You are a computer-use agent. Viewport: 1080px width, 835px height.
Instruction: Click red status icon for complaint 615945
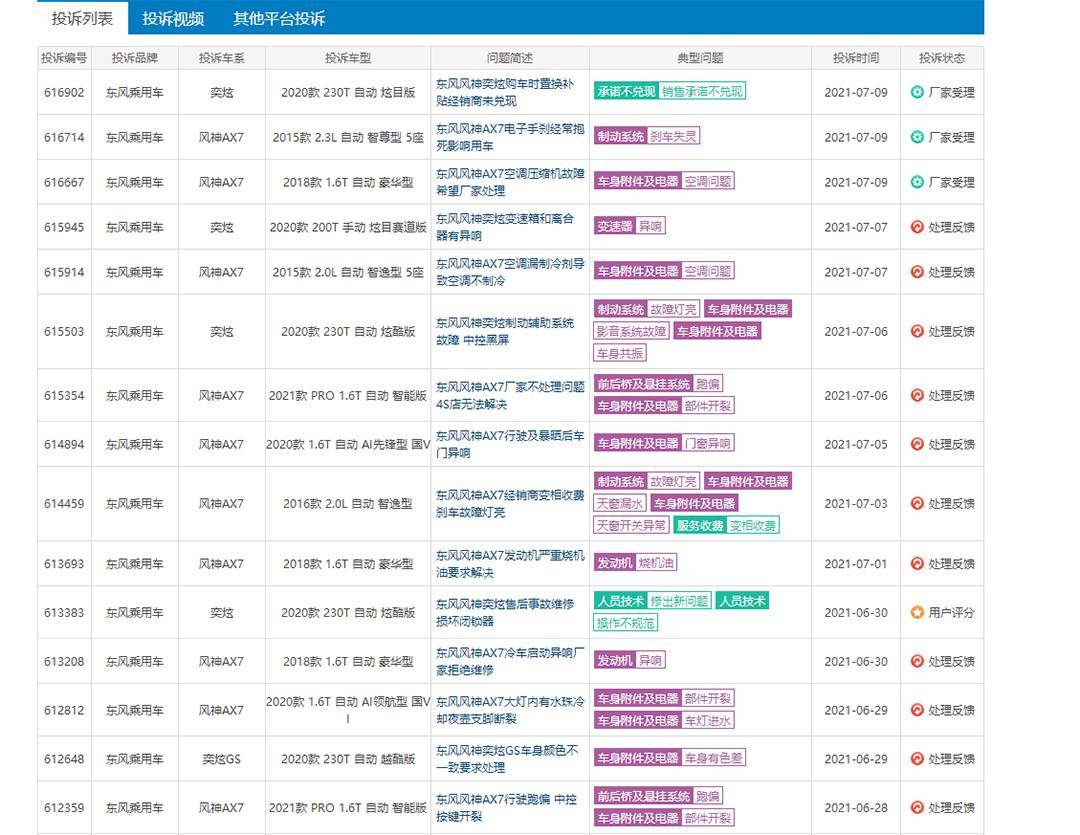click(x=917, y=227)
